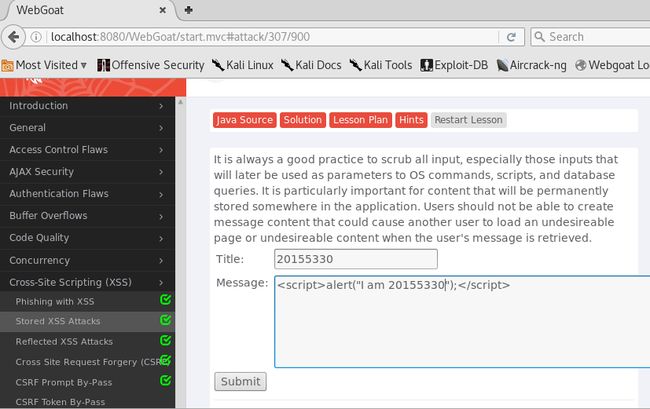The height and width of the screenshot is (409, 650).
Task: Select Stored XSS Attacks lesson
Action: (x=58, y=321)
